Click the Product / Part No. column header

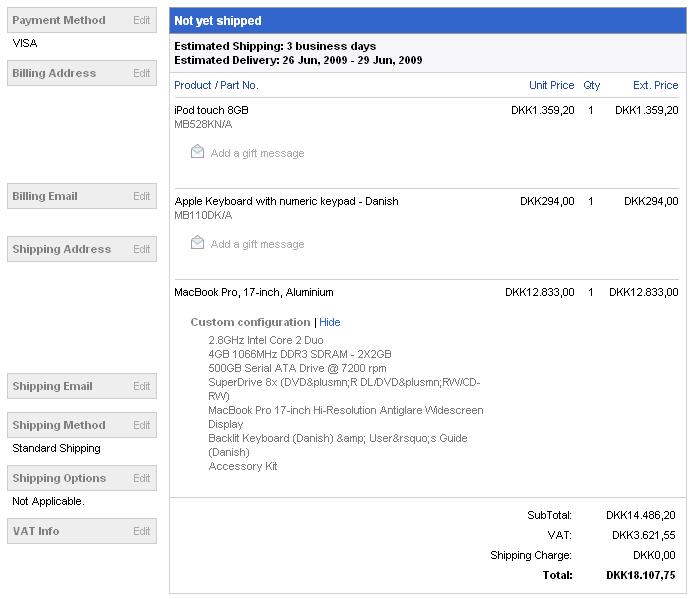point(216,85)
